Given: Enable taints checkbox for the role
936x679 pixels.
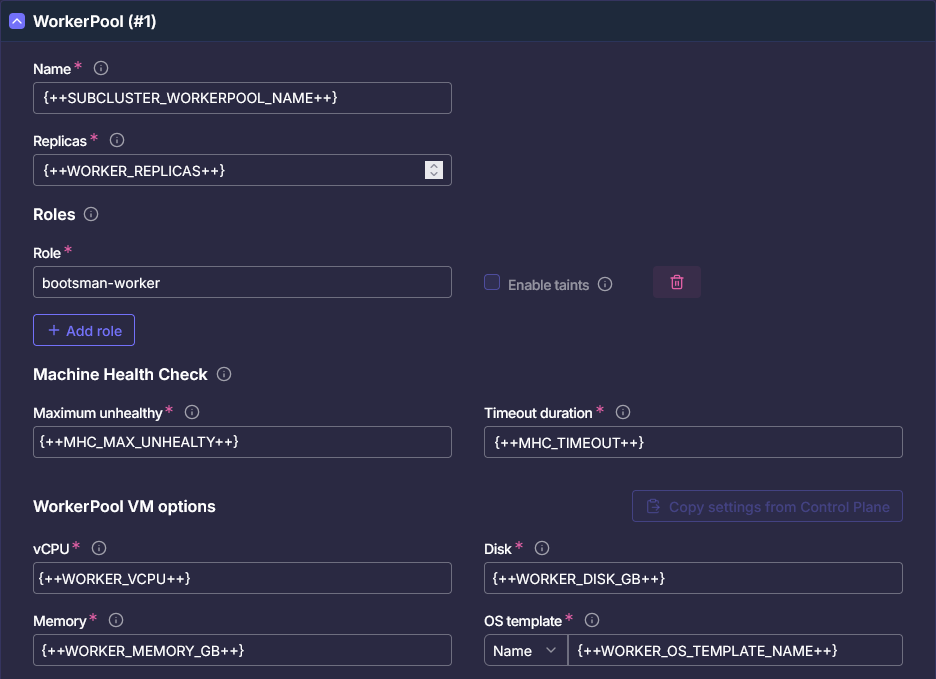Looking at the screenshot, I should 492,282.
